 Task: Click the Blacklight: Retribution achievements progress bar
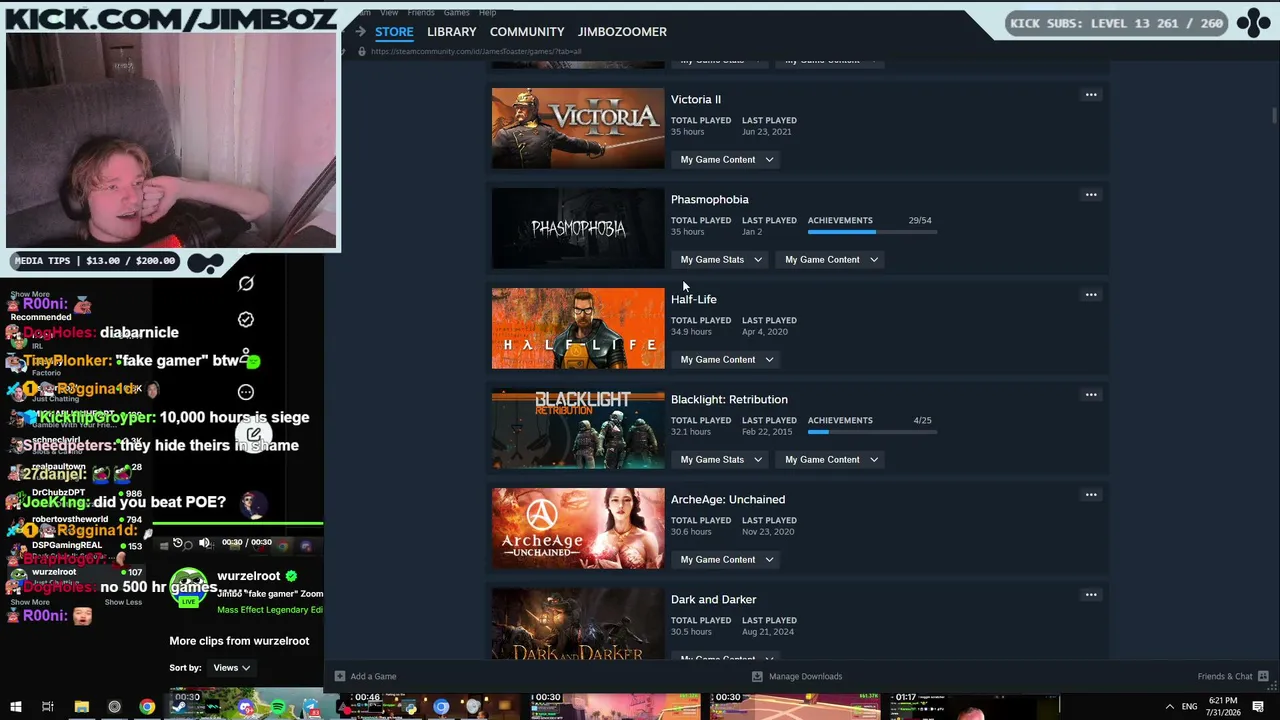872,432
